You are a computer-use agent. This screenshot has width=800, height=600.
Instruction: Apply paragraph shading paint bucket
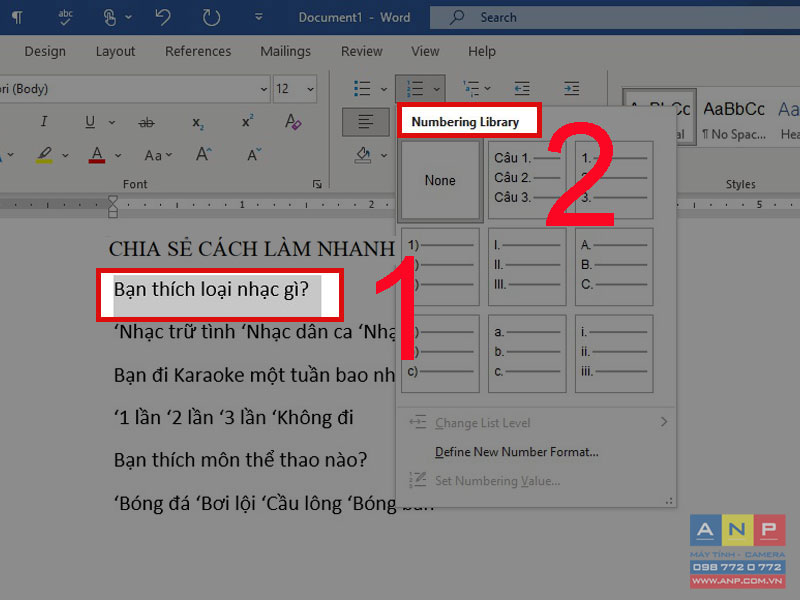pos(363,155)
